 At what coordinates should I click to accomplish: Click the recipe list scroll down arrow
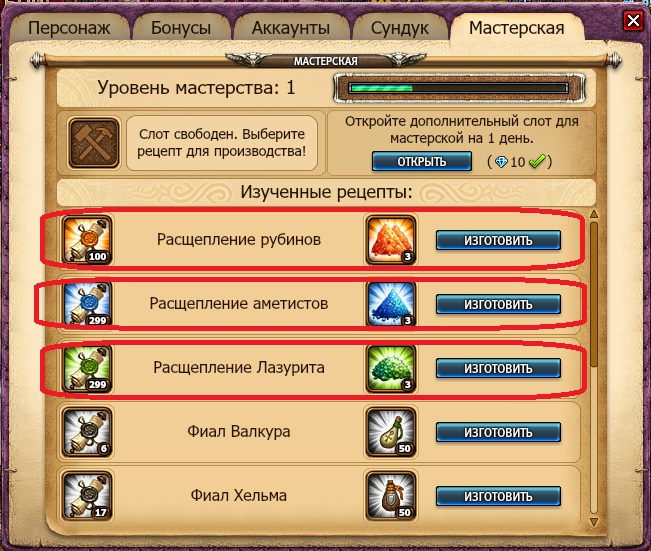click(x=594, y=521)
